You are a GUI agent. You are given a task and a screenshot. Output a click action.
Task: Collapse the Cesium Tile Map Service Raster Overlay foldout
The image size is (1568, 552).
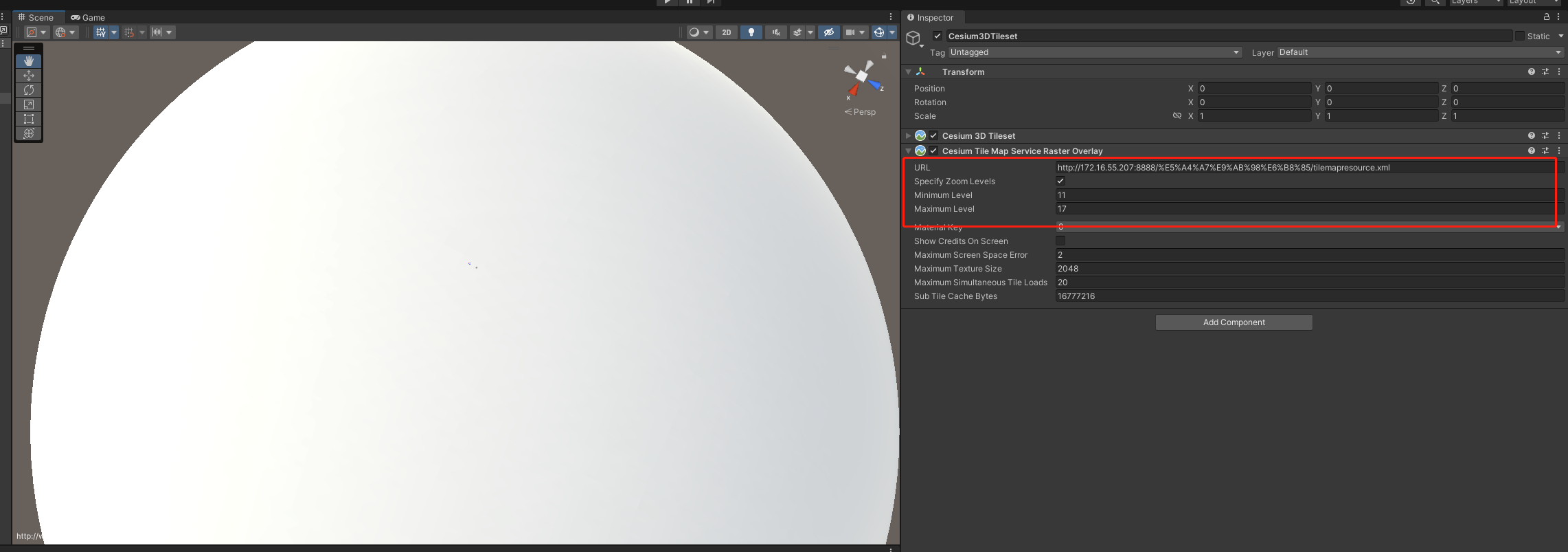coord(908,151)
